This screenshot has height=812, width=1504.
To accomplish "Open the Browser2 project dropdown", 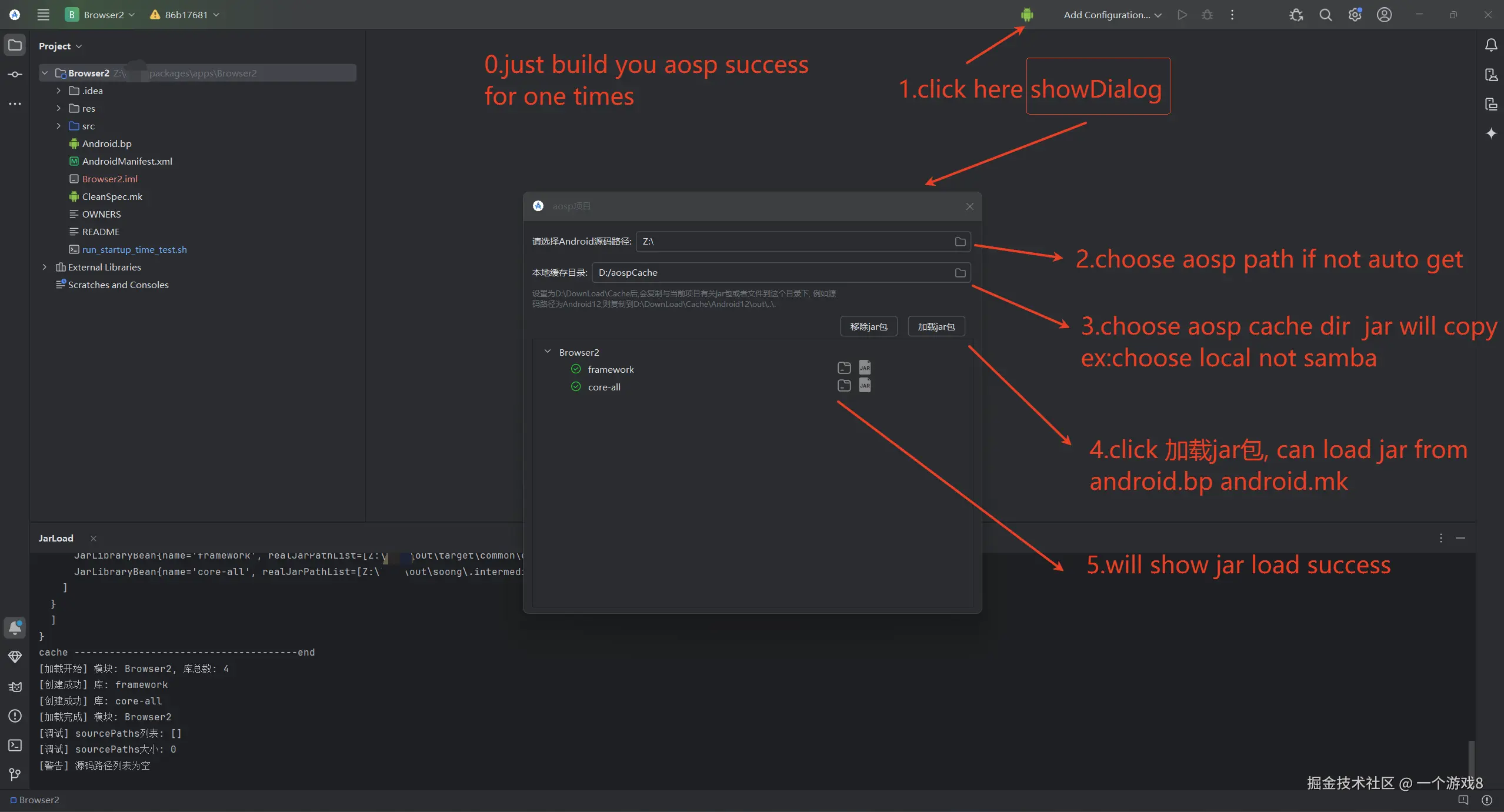I will click(100, 15).
